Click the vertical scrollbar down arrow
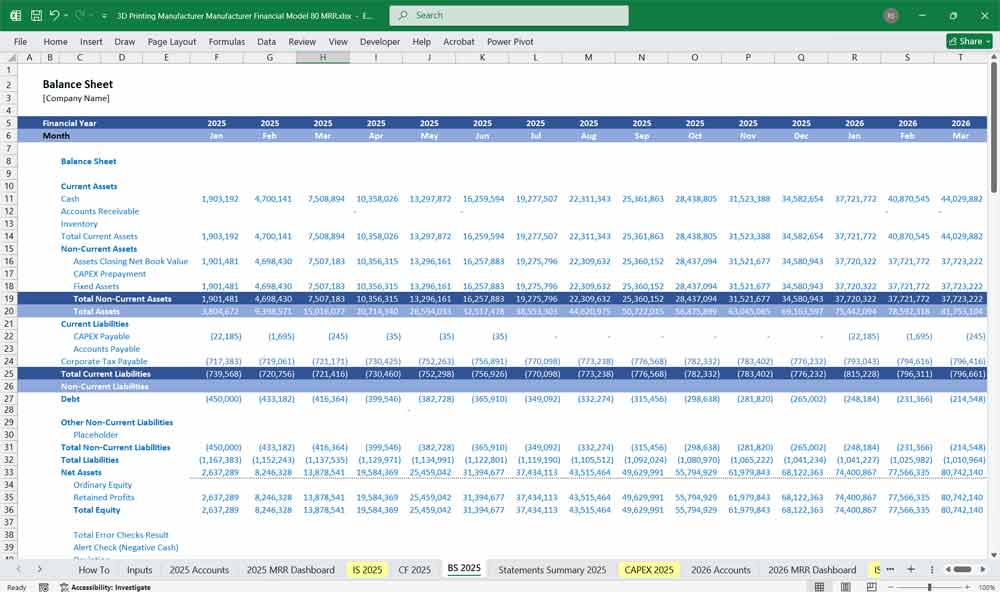Screen dimensions: 1000x592 click(x=994, y=555)
